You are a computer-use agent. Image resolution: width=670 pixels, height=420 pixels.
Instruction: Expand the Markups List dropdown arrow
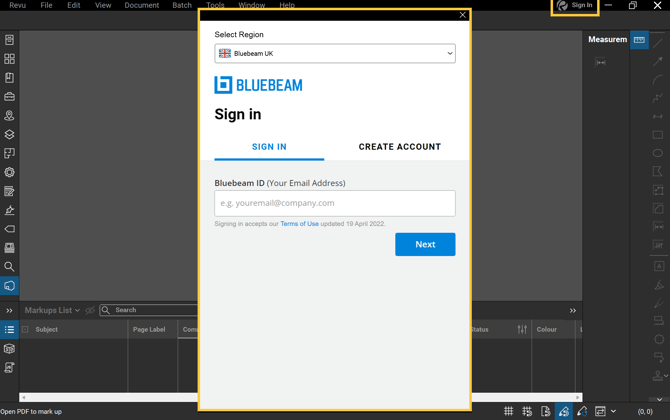(x=77, y=310)
